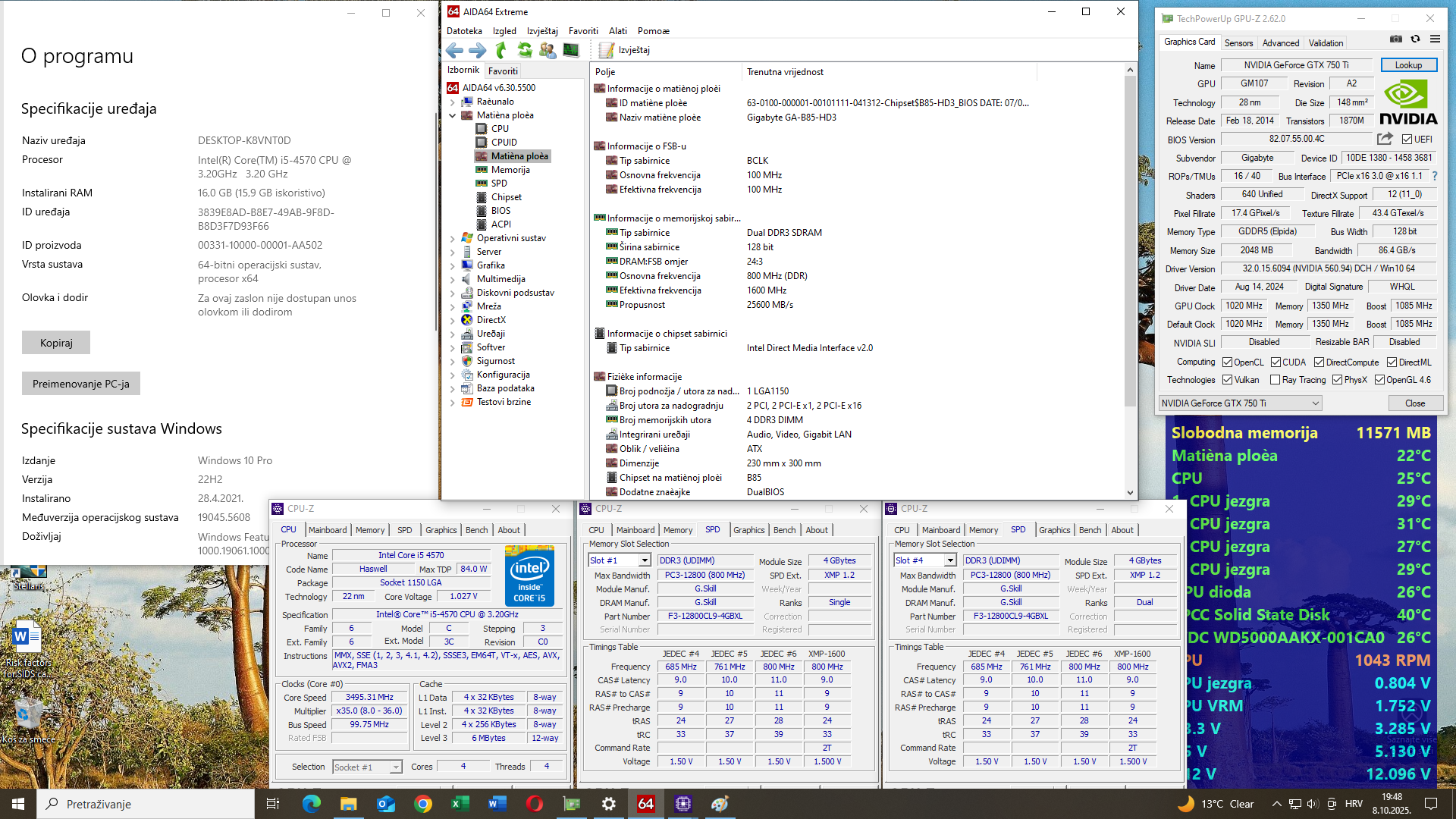Image resolution: width=1456 pixels, height=819 pixels.
Task: Open the Slot #1 memory slot dropdown
Action: click(644, 560)
